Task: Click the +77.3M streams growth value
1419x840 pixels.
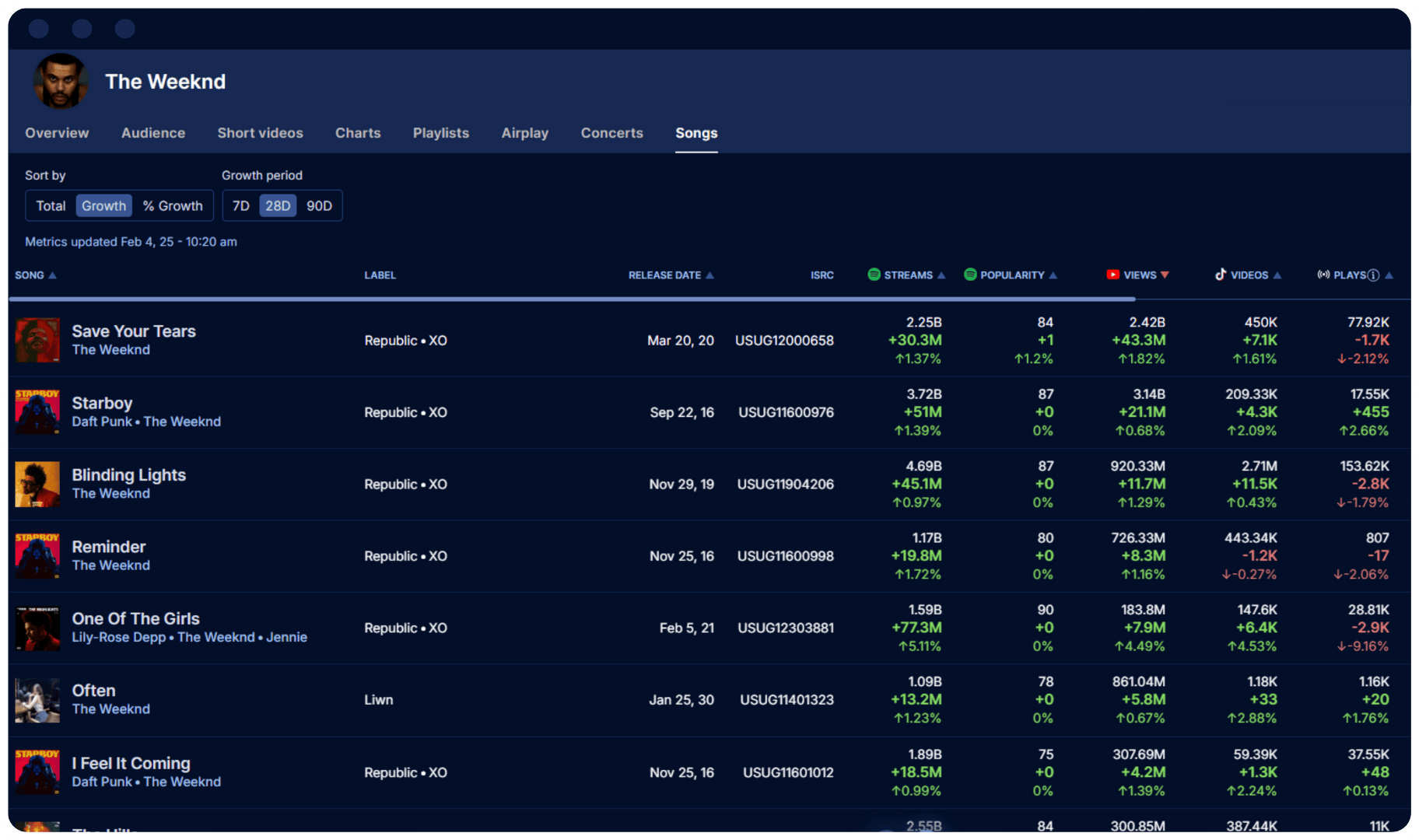Action: [x=916, y=628]
